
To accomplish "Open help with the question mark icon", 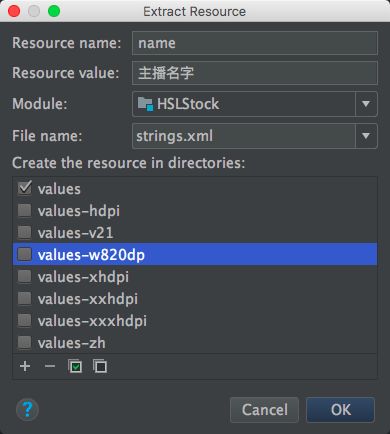I will coord(27,410).
